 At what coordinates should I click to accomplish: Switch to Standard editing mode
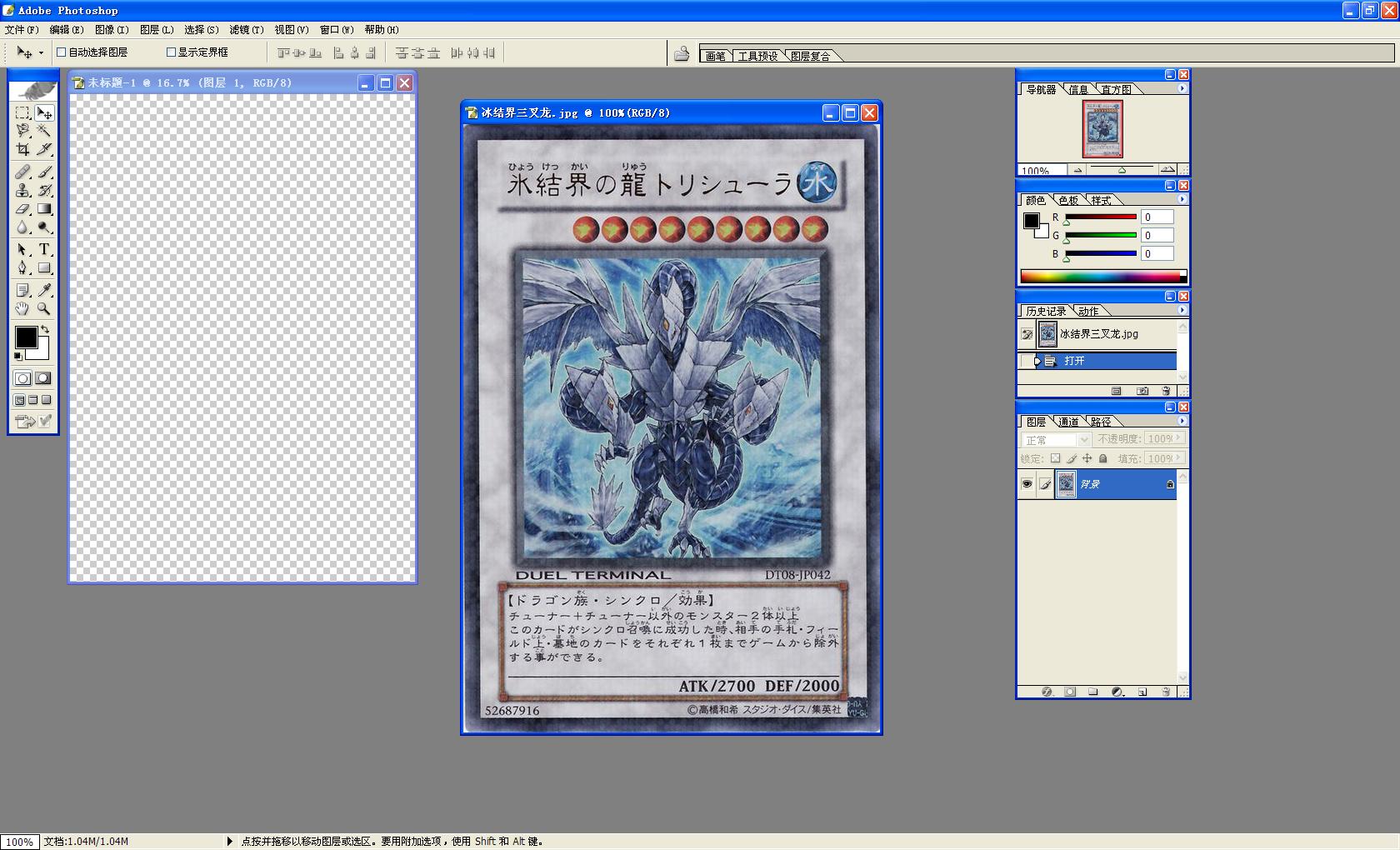tap(22, 378)
